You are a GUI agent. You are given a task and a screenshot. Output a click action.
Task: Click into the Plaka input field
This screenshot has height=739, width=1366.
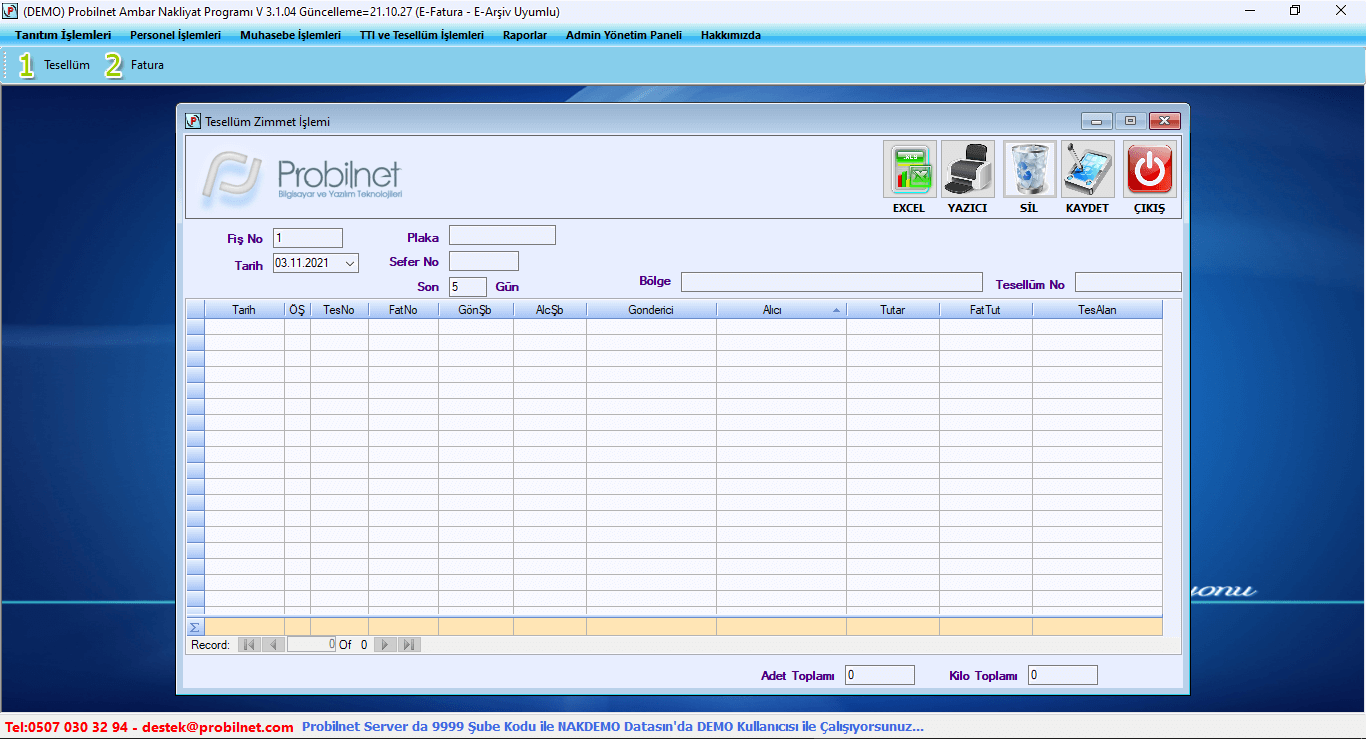[502, 236]
